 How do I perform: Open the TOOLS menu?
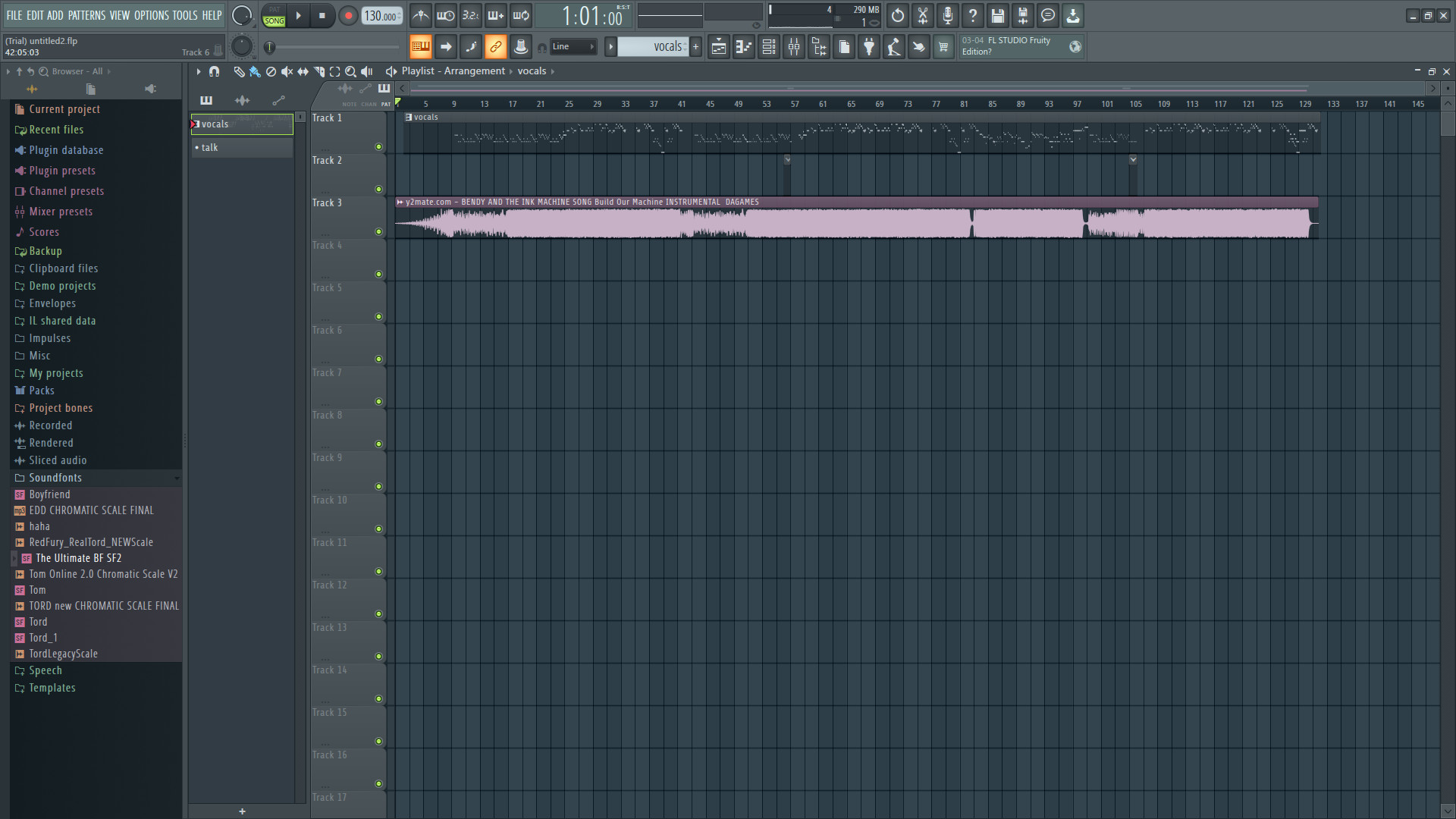point(185,15)
